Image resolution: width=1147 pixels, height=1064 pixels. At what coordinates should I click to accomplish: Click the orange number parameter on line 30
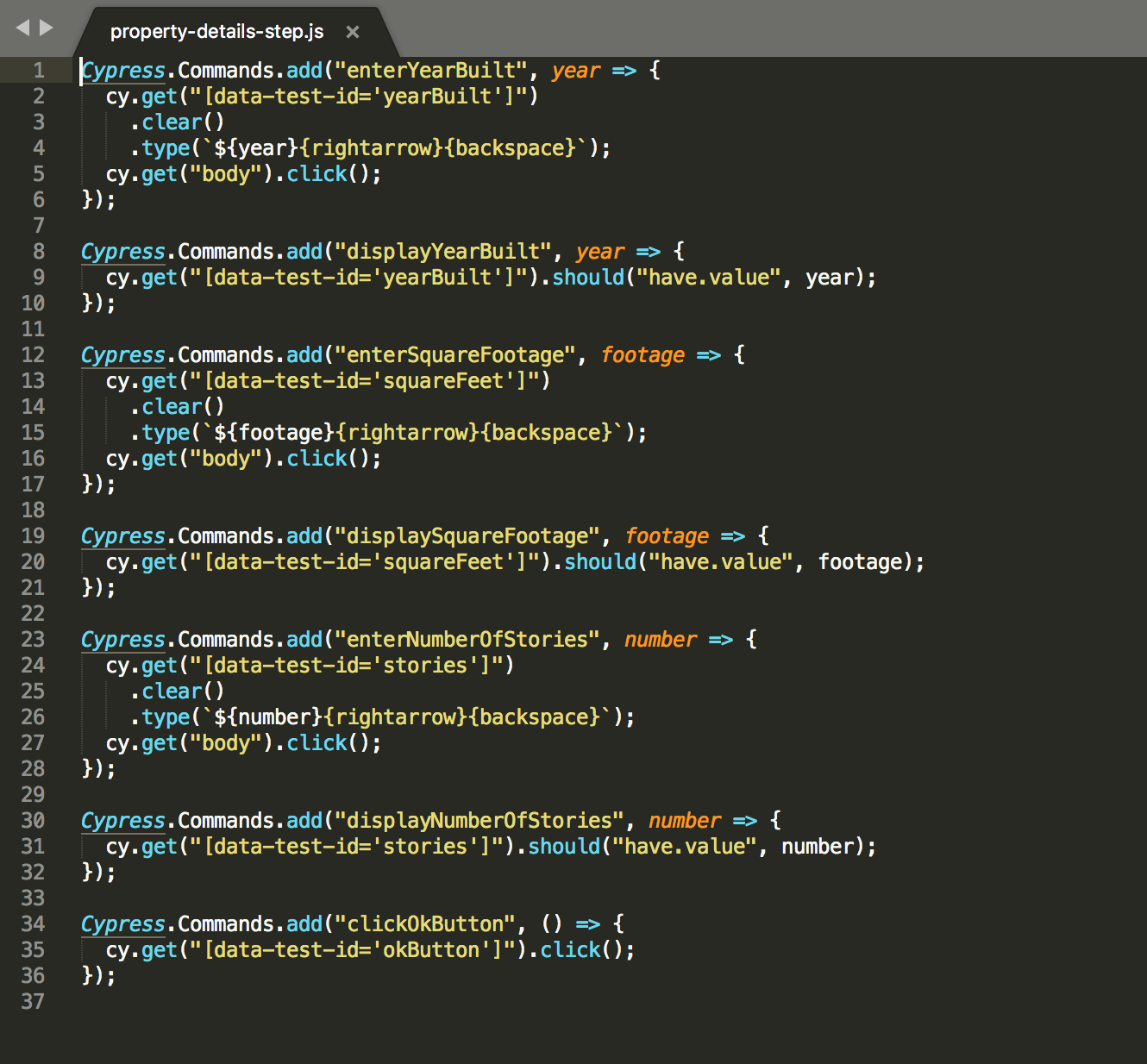pyautogui.click(x=685, y=821)
